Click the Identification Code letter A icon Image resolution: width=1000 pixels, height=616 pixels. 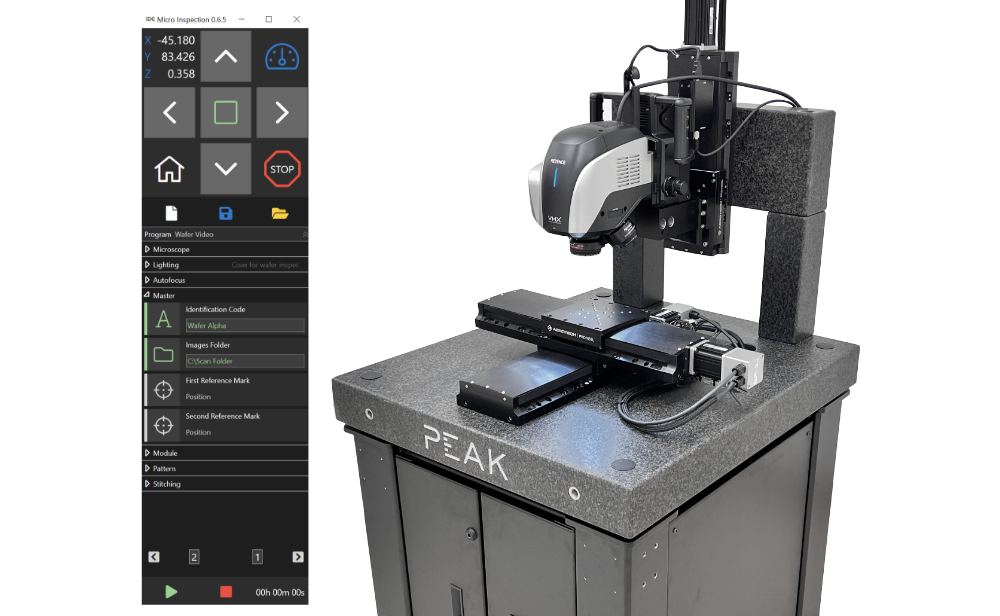click(164, 319)
